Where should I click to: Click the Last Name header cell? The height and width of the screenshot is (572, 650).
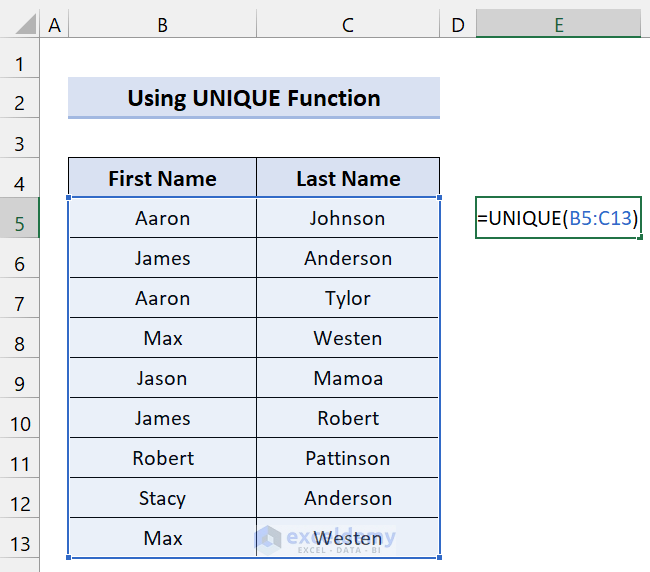[x=347, y=179]
